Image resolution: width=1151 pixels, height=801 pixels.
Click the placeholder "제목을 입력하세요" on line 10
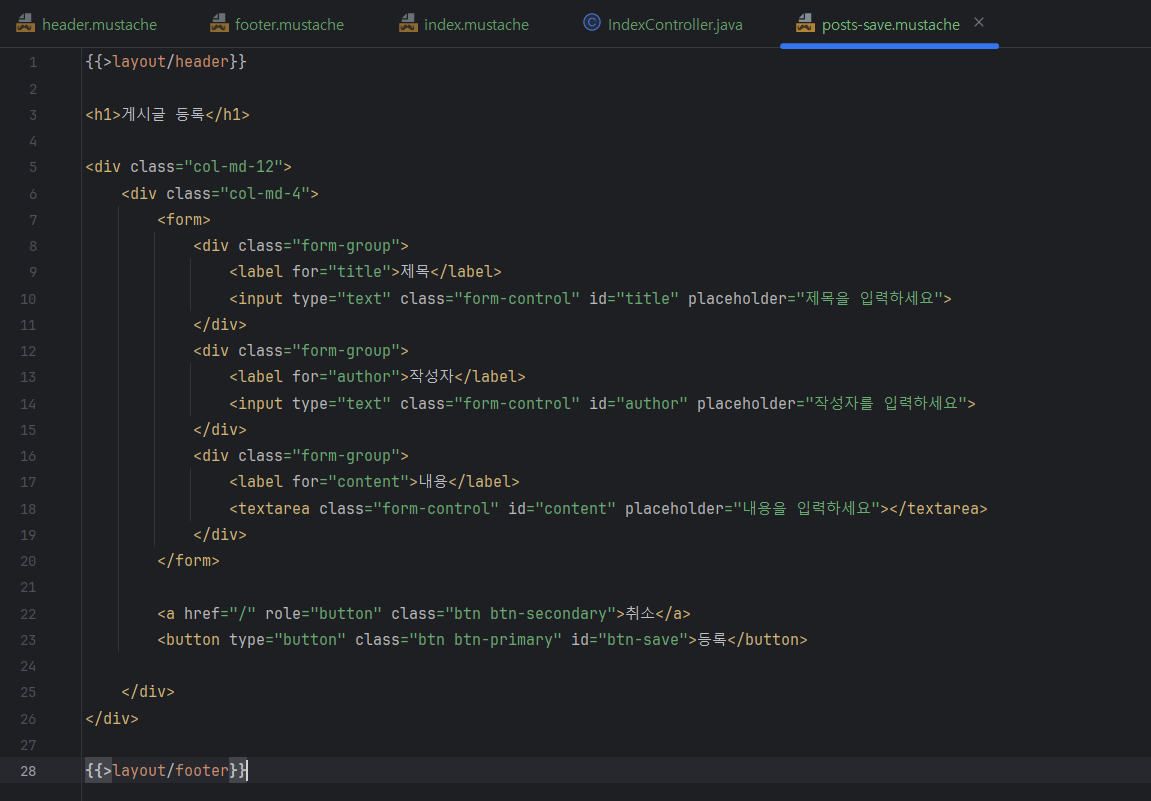(869, 298)
